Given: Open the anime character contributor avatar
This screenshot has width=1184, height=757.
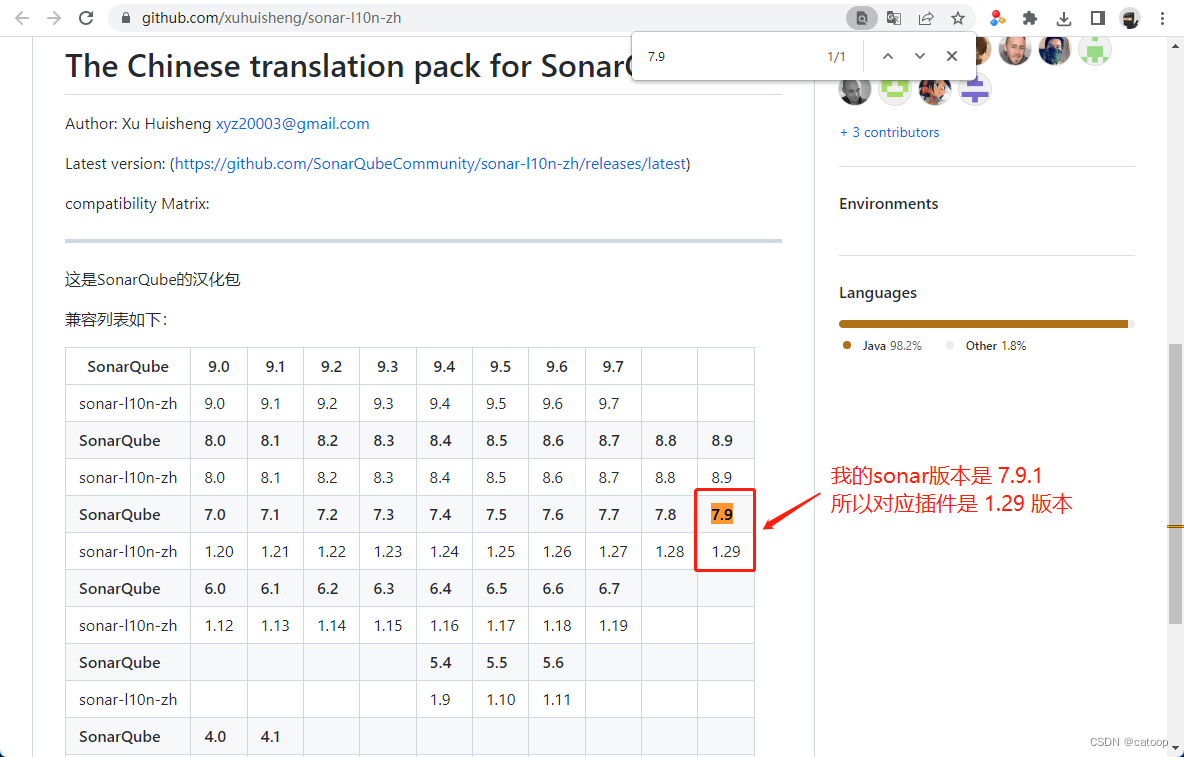Looking at the screenshot, I should [934, 90].
